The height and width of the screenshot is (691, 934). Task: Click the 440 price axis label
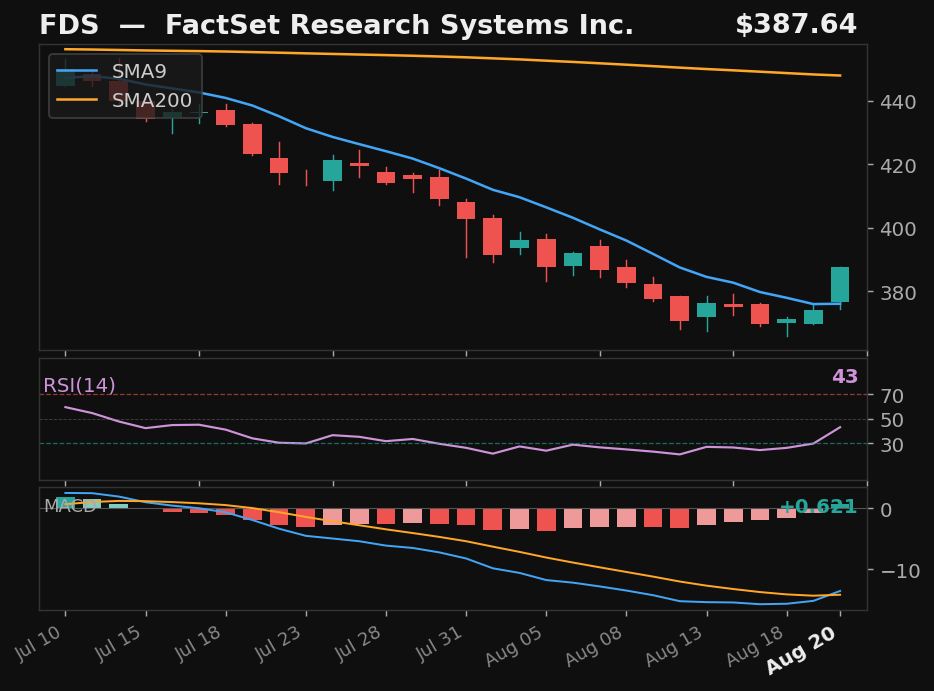(898, 102)
